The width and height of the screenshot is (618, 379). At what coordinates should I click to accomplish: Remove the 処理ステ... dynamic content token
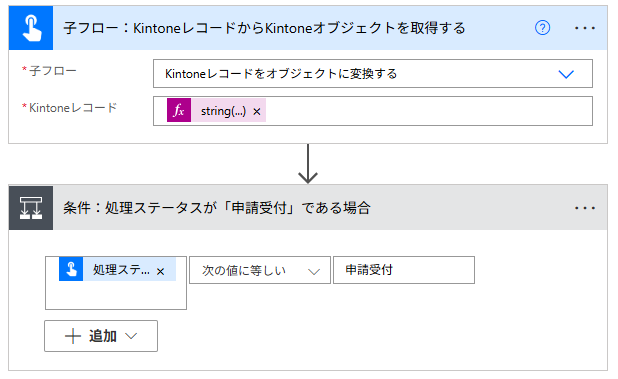(160, 271)
